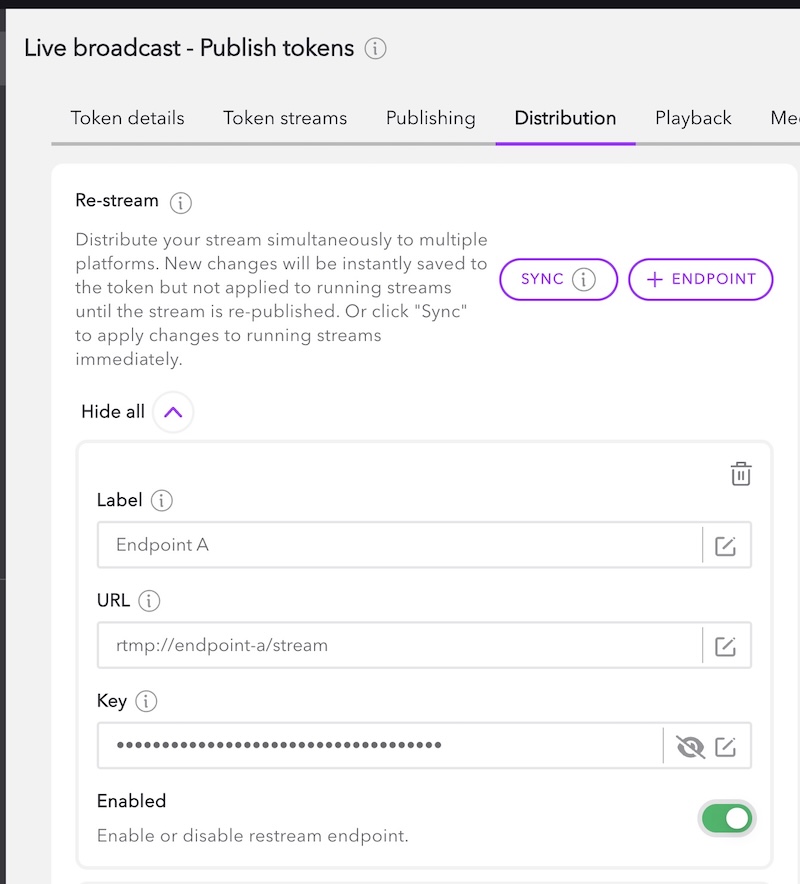Collapse endpoints with the Hide all chevron
Image resolution: width=800 pixels, height=884 pixels.
pyautogui.click(x=173, y=412)
